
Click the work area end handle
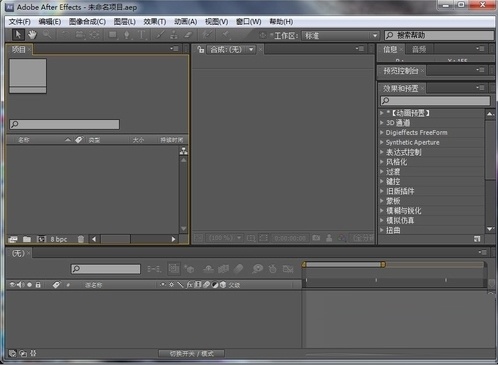pyautogui.click(x=383, y=264)
